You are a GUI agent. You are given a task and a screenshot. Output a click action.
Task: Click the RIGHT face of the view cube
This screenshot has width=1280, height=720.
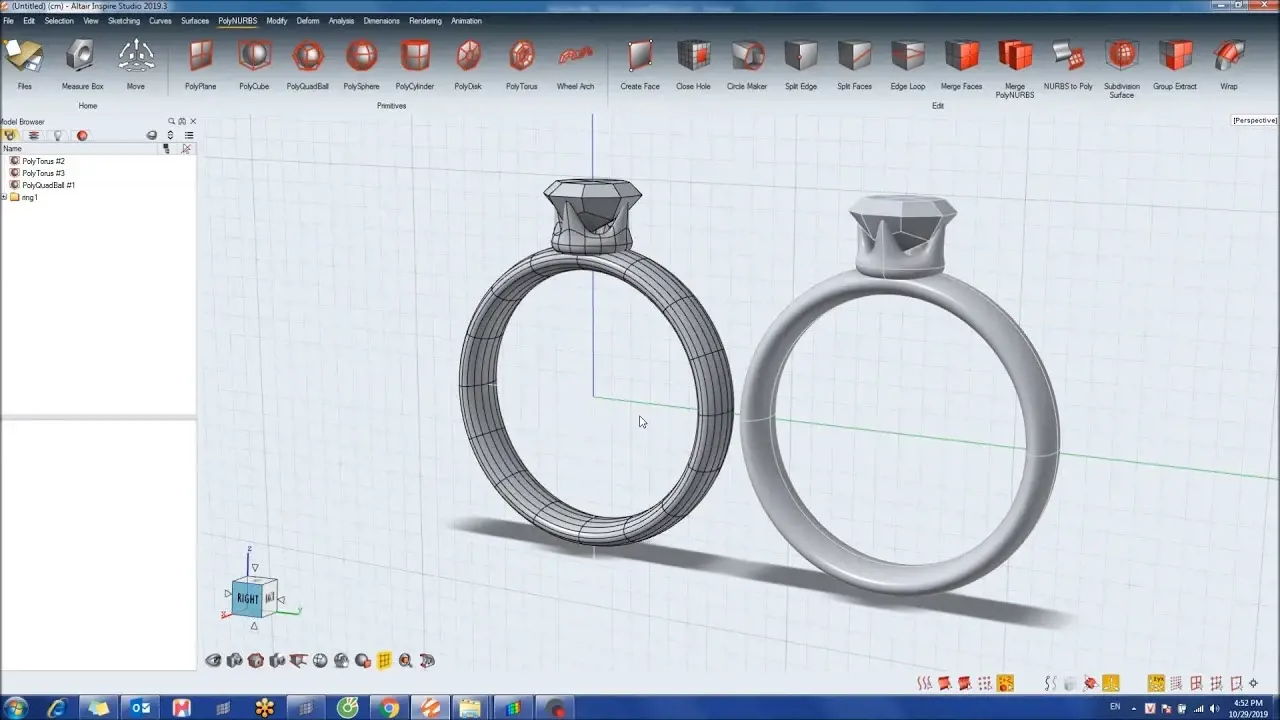click(249, 600)
